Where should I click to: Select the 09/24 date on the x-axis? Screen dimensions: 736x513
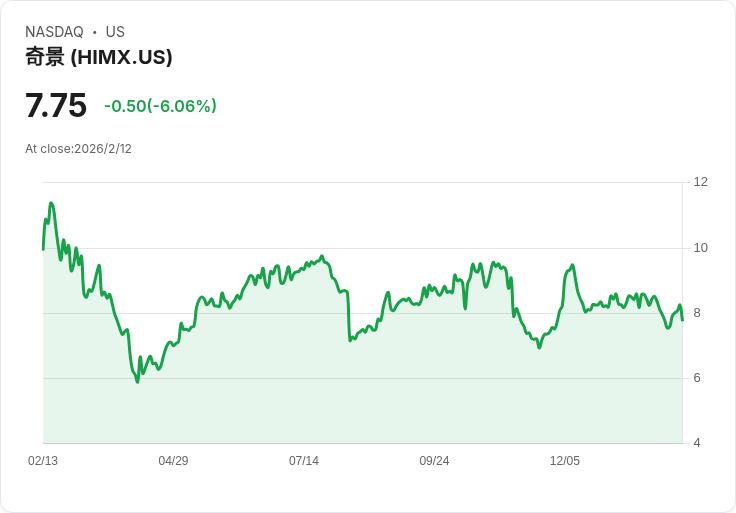pos(434,461)
